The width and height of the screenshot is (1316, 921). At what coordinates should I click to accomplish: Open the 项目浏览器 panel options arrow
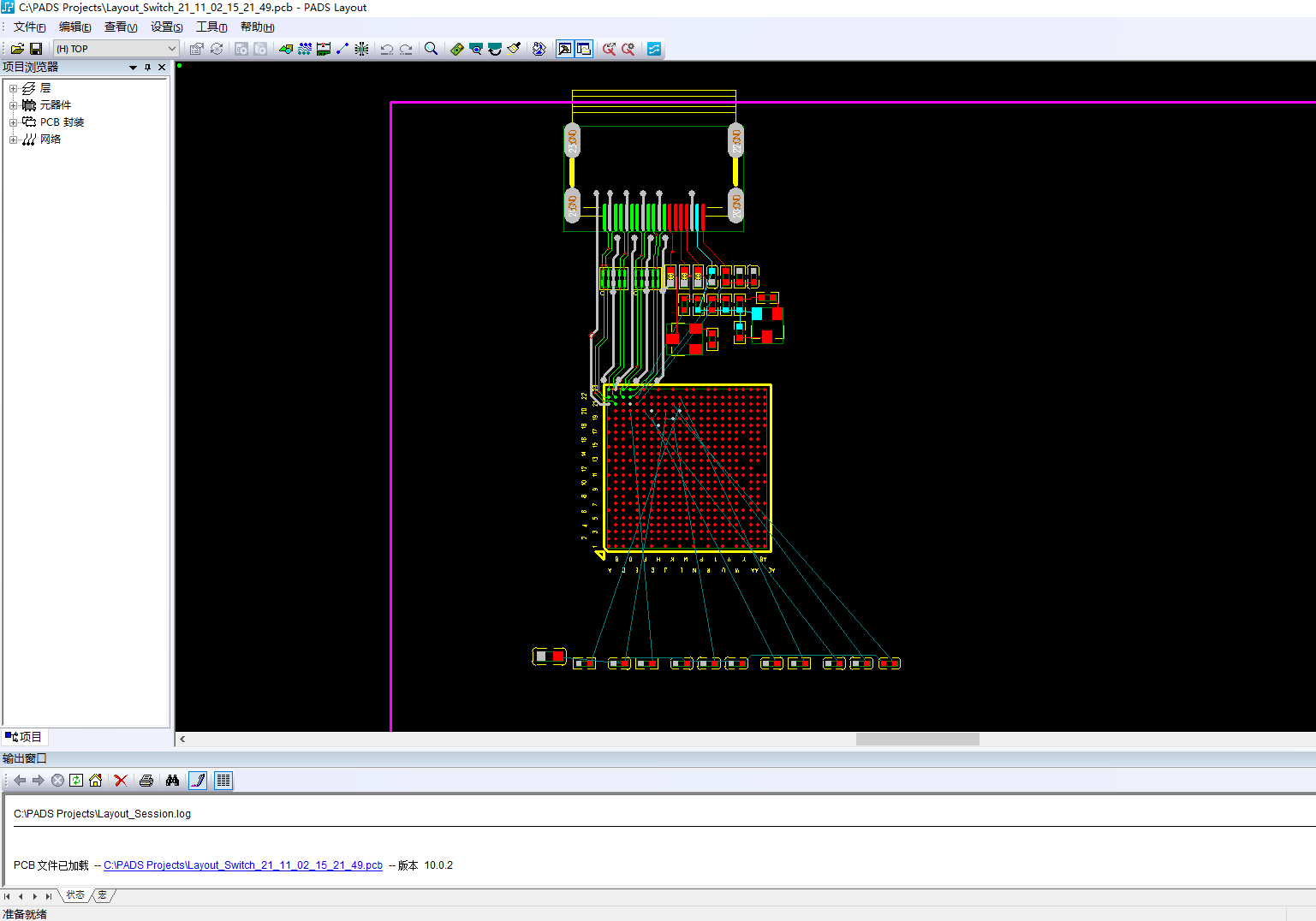pyautogui.click(x=133, y=68)
